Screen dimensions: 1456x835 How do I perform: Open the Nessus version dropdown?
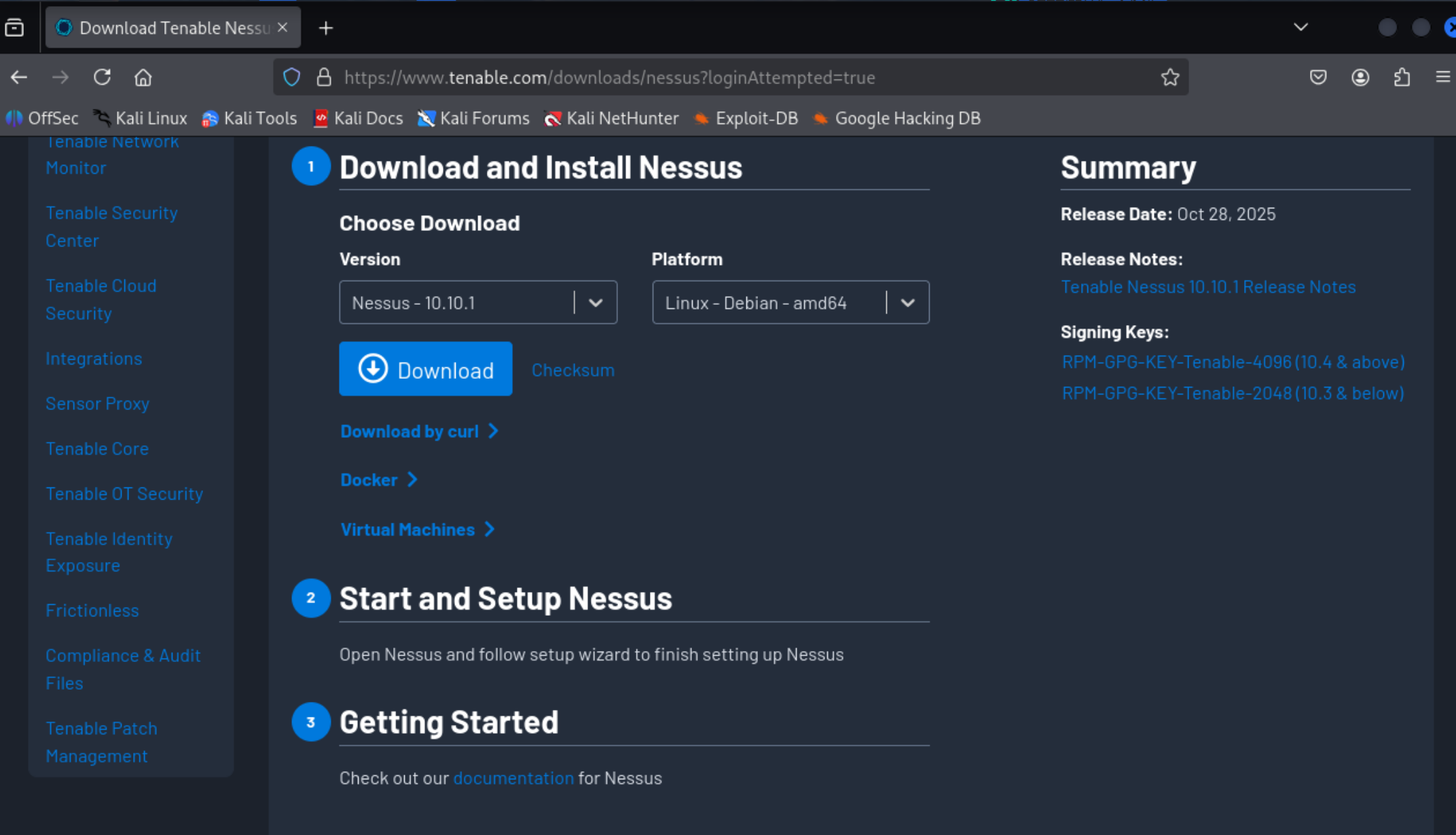pos(478,303)
